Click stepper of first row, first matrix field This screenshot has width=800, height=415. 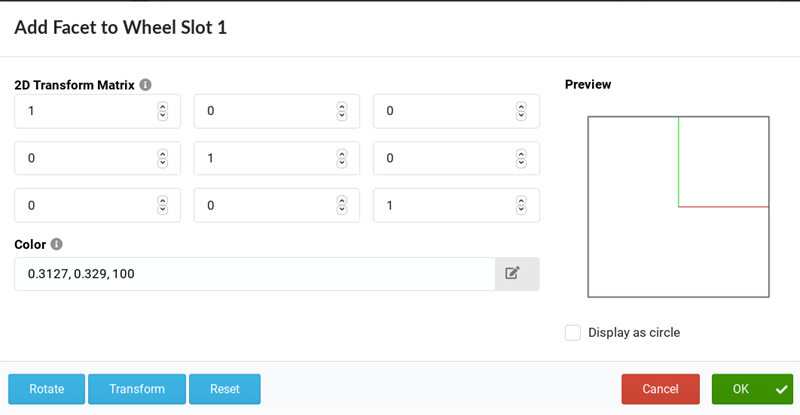[x=163, y=112]
